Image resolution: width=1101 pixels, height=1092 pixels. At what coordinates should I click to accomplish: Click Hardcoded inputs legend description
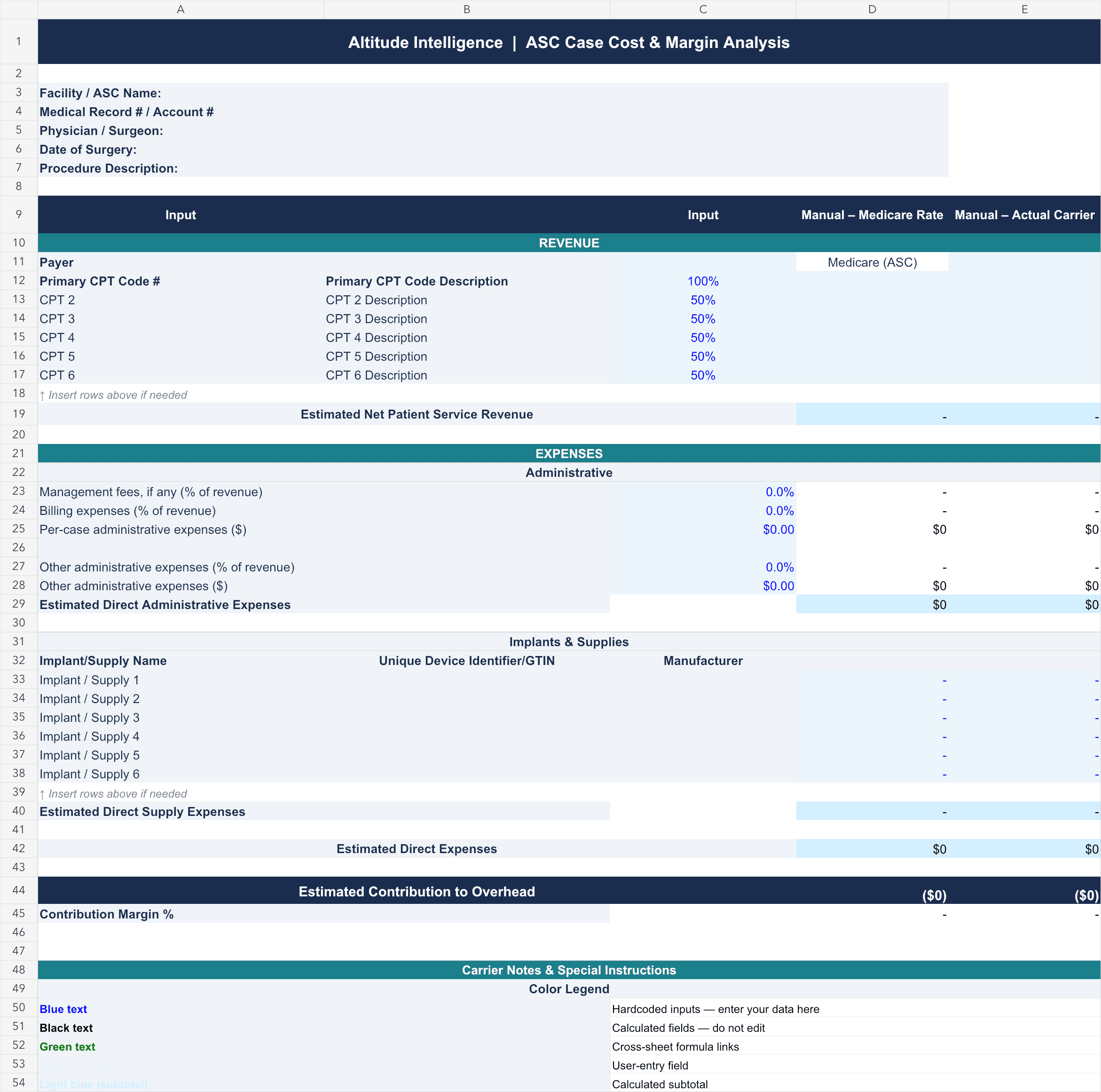click(715, 1009)
